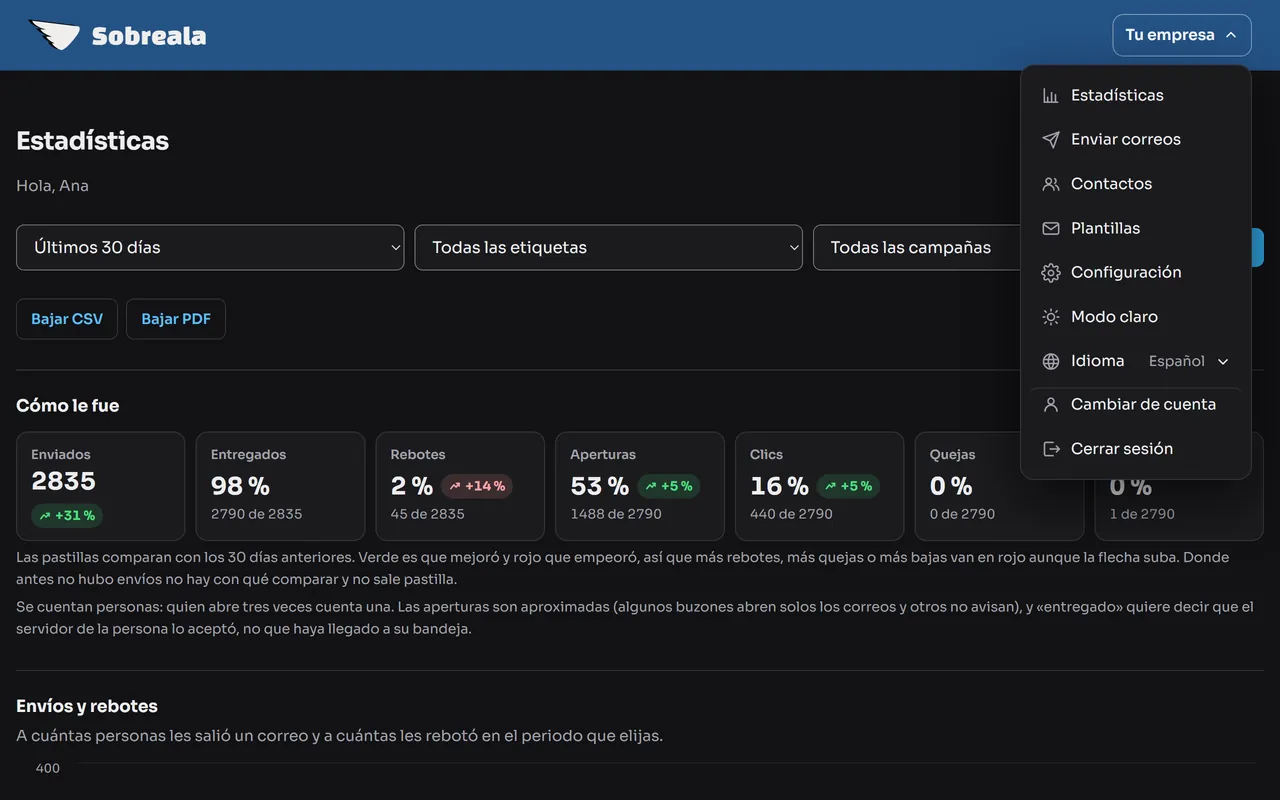This screenshot has height=800, width=1280.
Task: Select Plantillas in the account menu
Action: pos(1136,228)
